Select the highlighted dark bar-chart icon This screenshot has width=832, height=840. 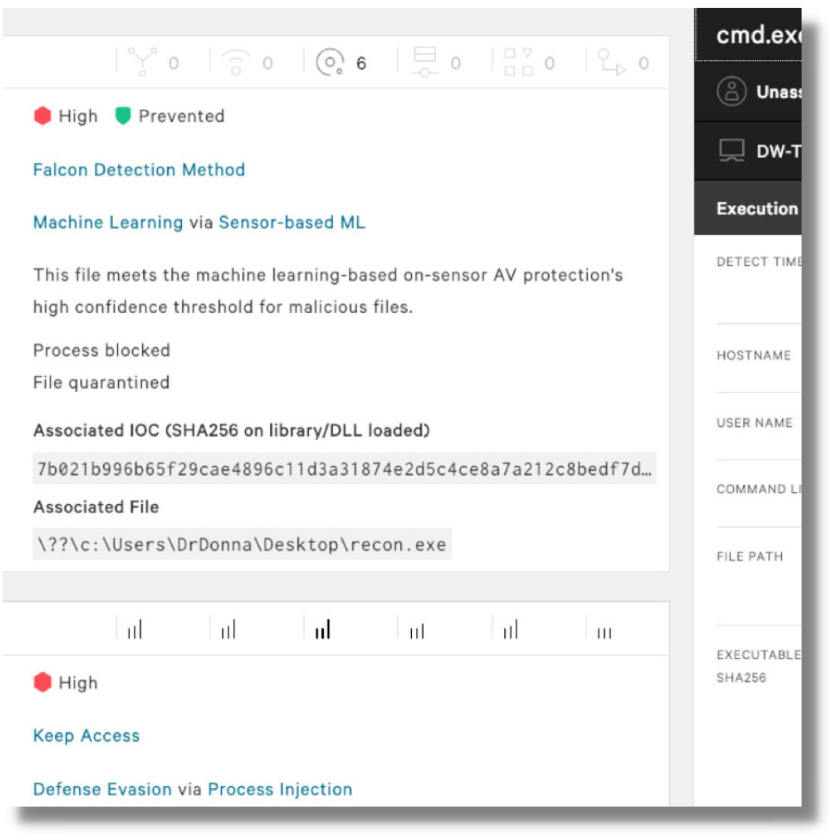point(323,629)
